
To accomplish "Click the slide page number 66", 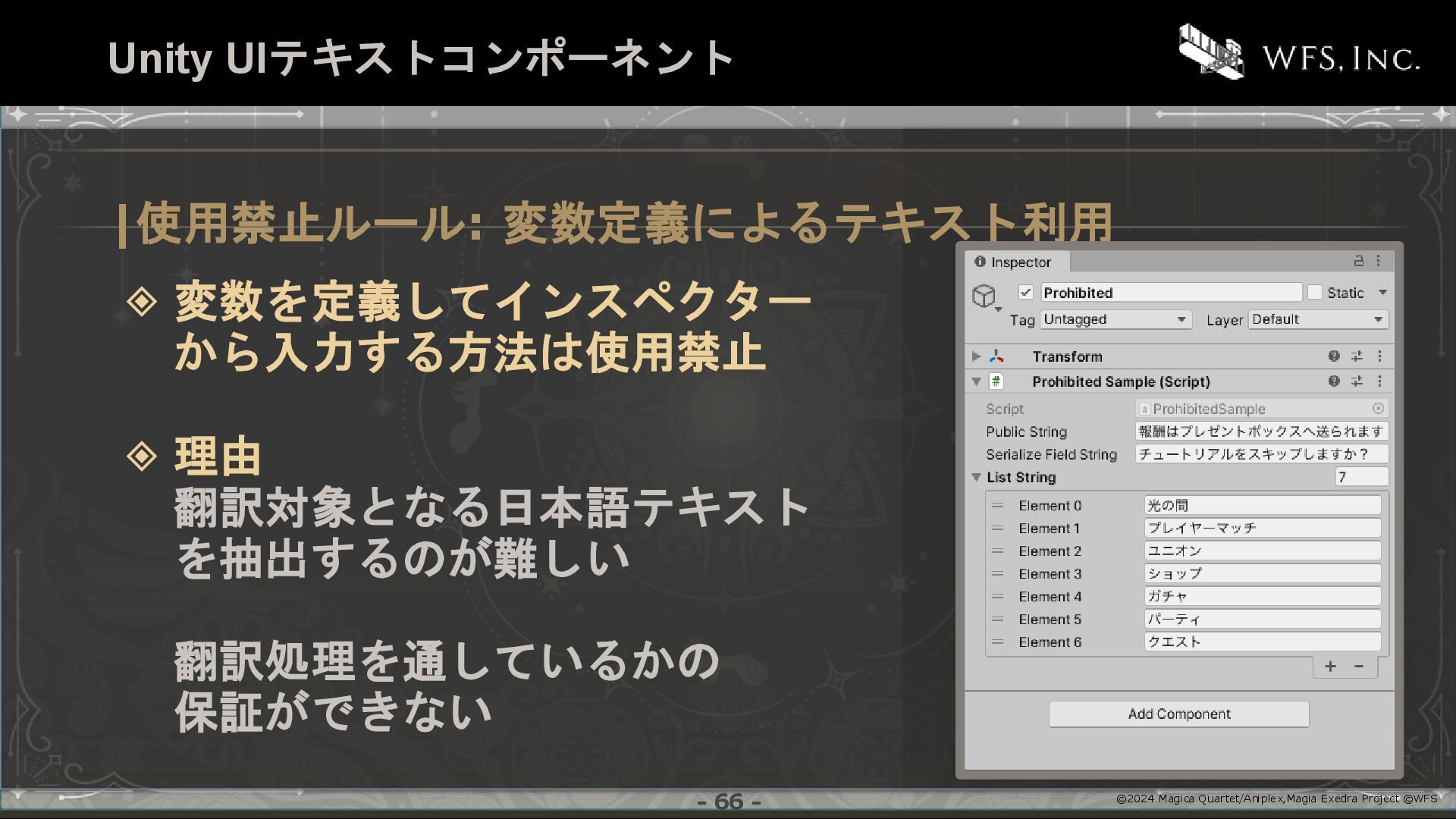I will pyautogui.click(x=729, y=802).
